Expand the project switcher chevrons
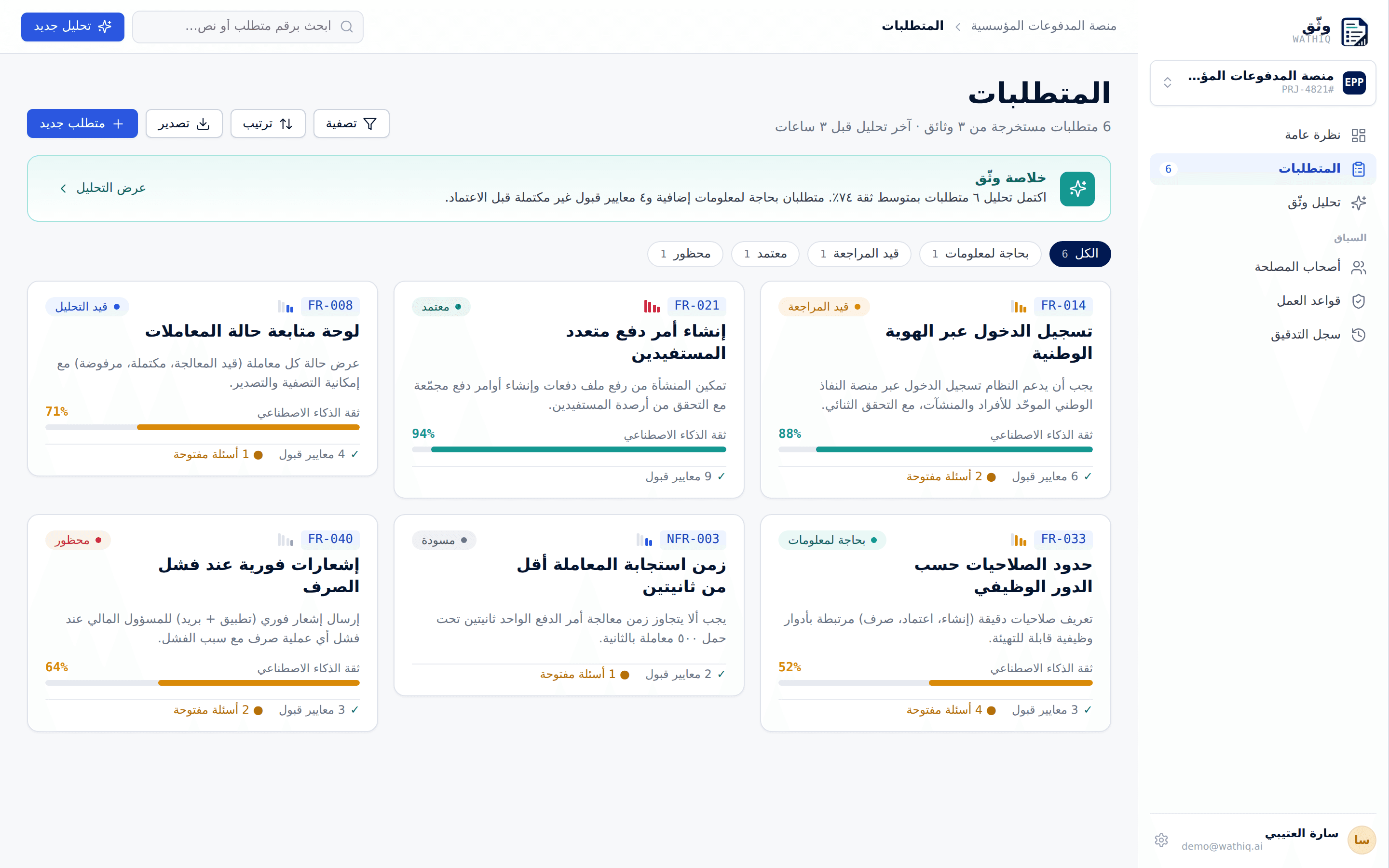Screen dimensions: 1389x868 pos(1168,82)
